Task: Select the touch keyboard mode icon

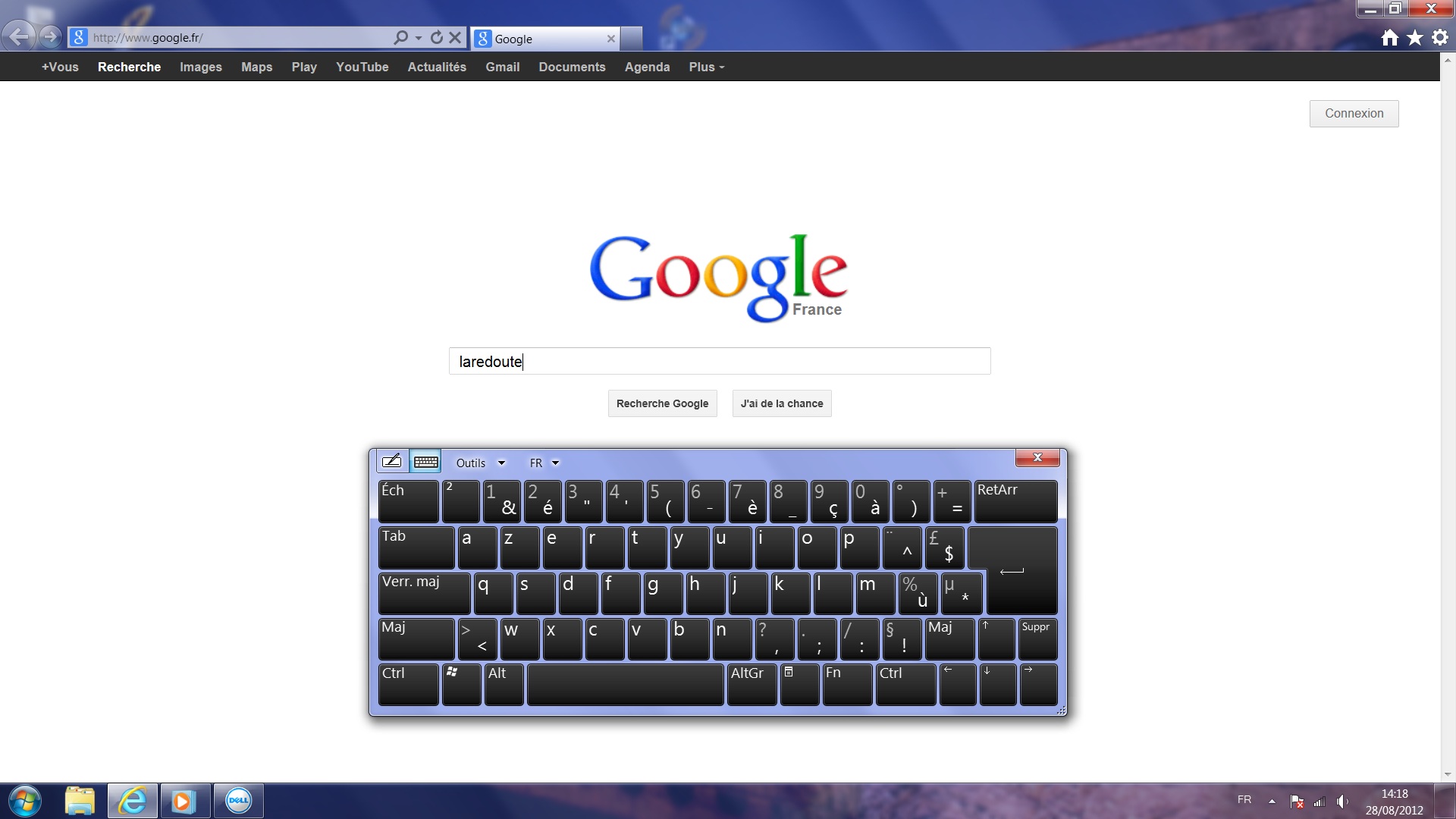Action: pyautogui.click(x=425, y=462)
